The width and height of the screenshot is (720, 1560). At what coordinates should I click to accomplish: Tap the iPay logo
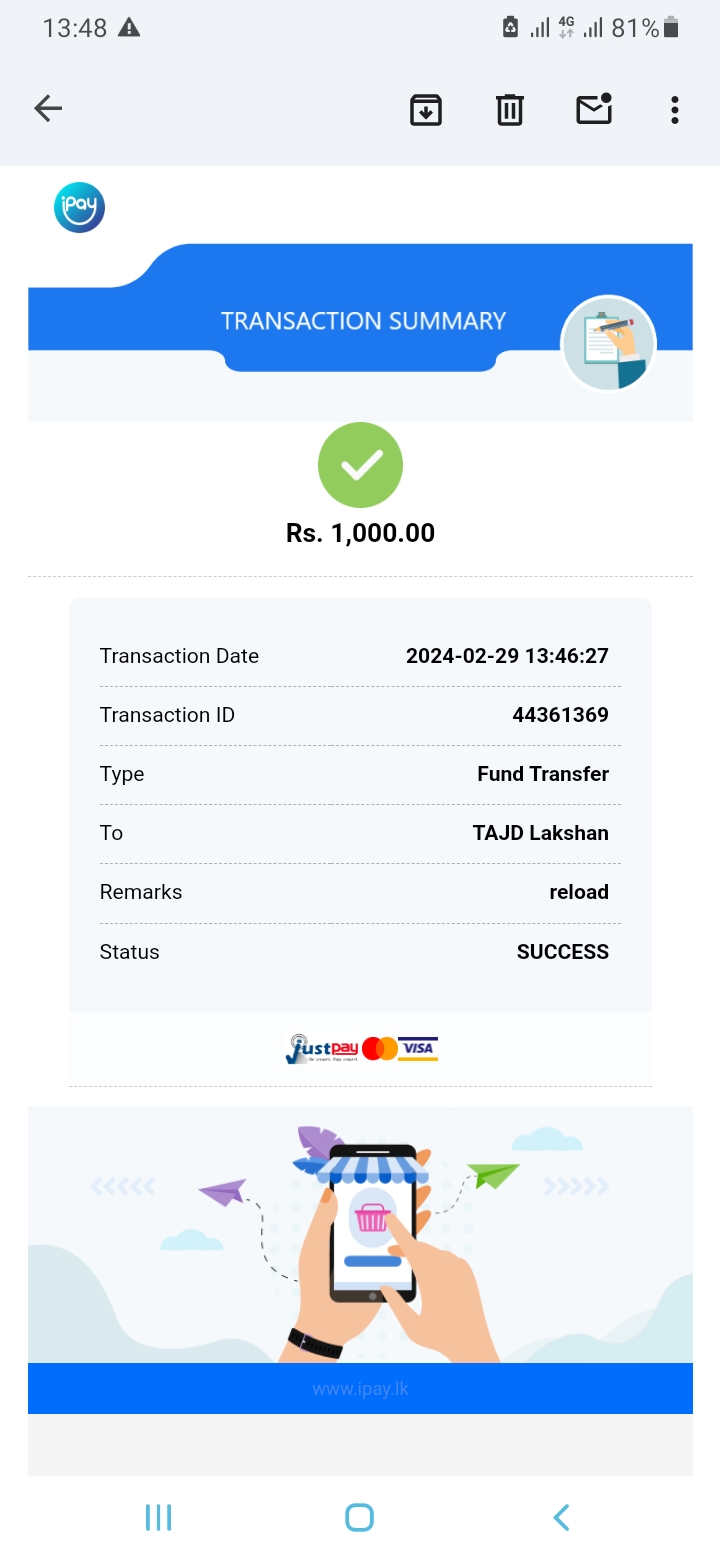(x=79, y=208)
